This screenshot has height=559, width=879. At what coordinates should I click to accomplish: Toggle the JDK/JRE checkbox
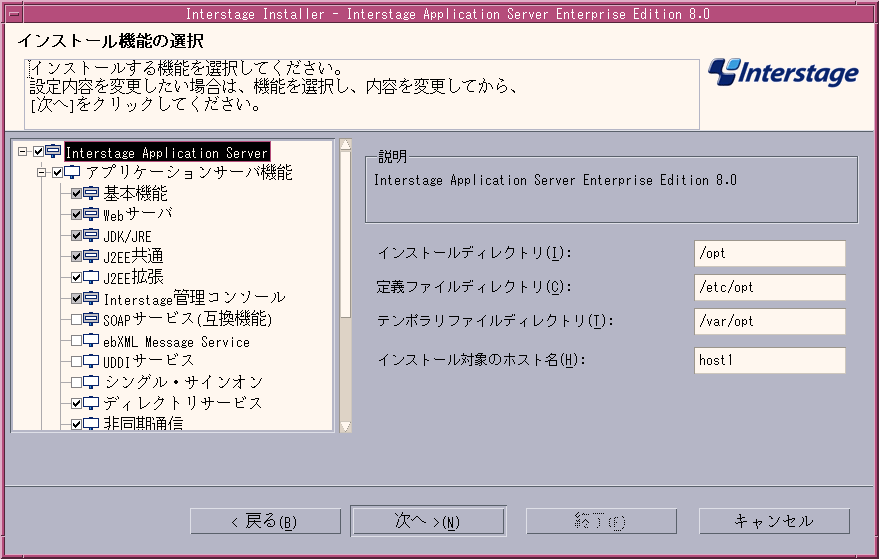coord(76,235)
